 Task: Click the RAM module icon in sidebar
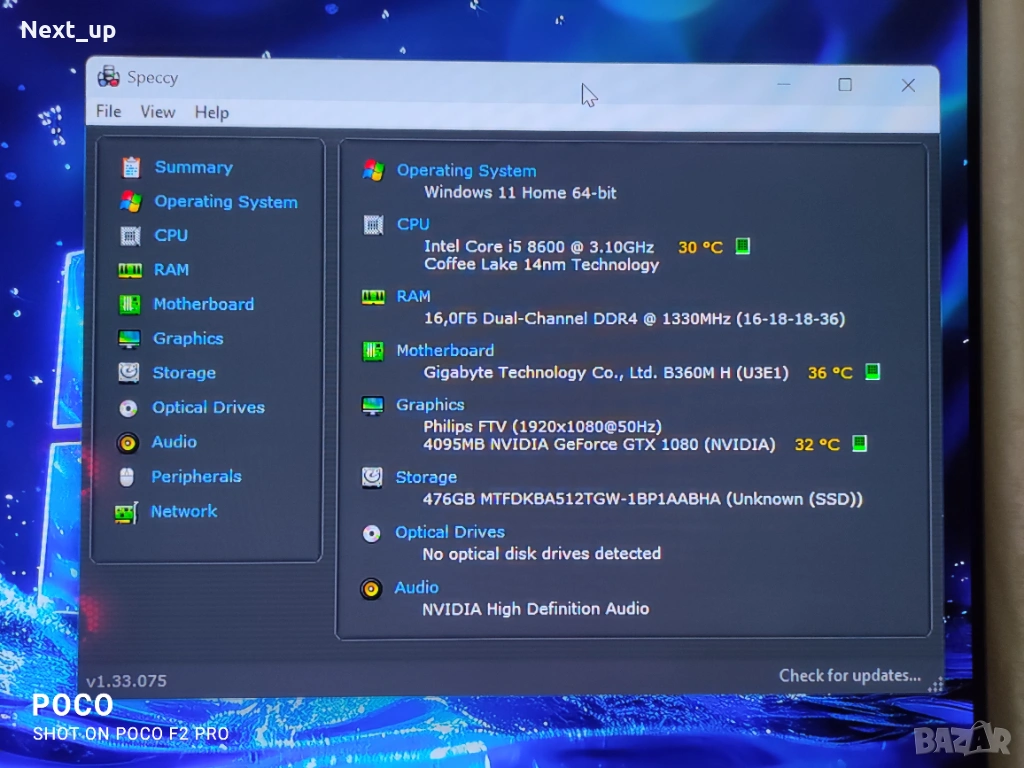(x=130, y=270)
